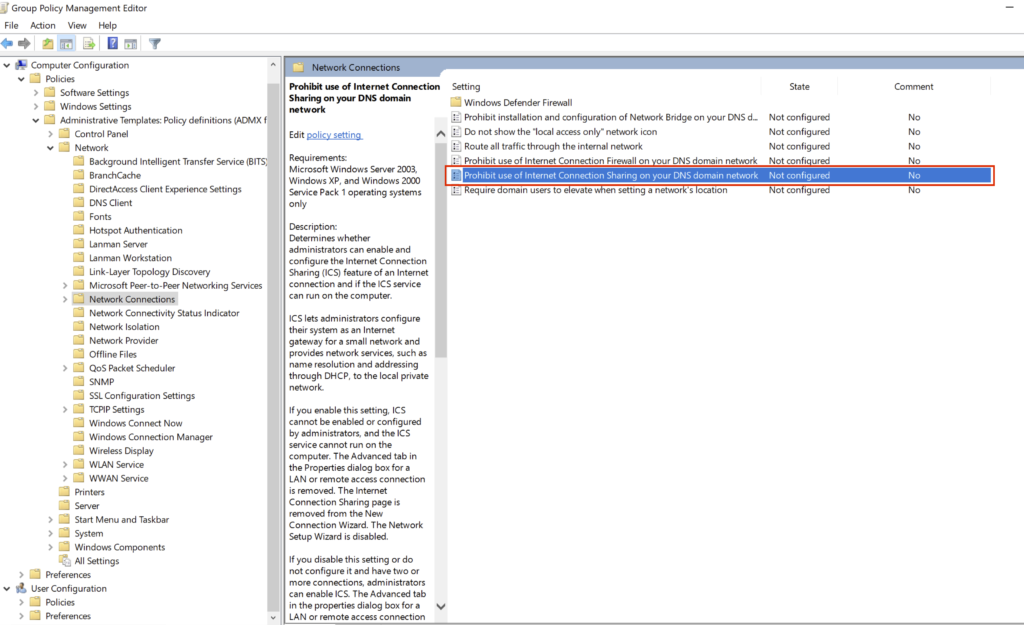The width and height of the screenshot is (1024, 625).
Task: Expand the Software Settings tree node
Action: 37,93
